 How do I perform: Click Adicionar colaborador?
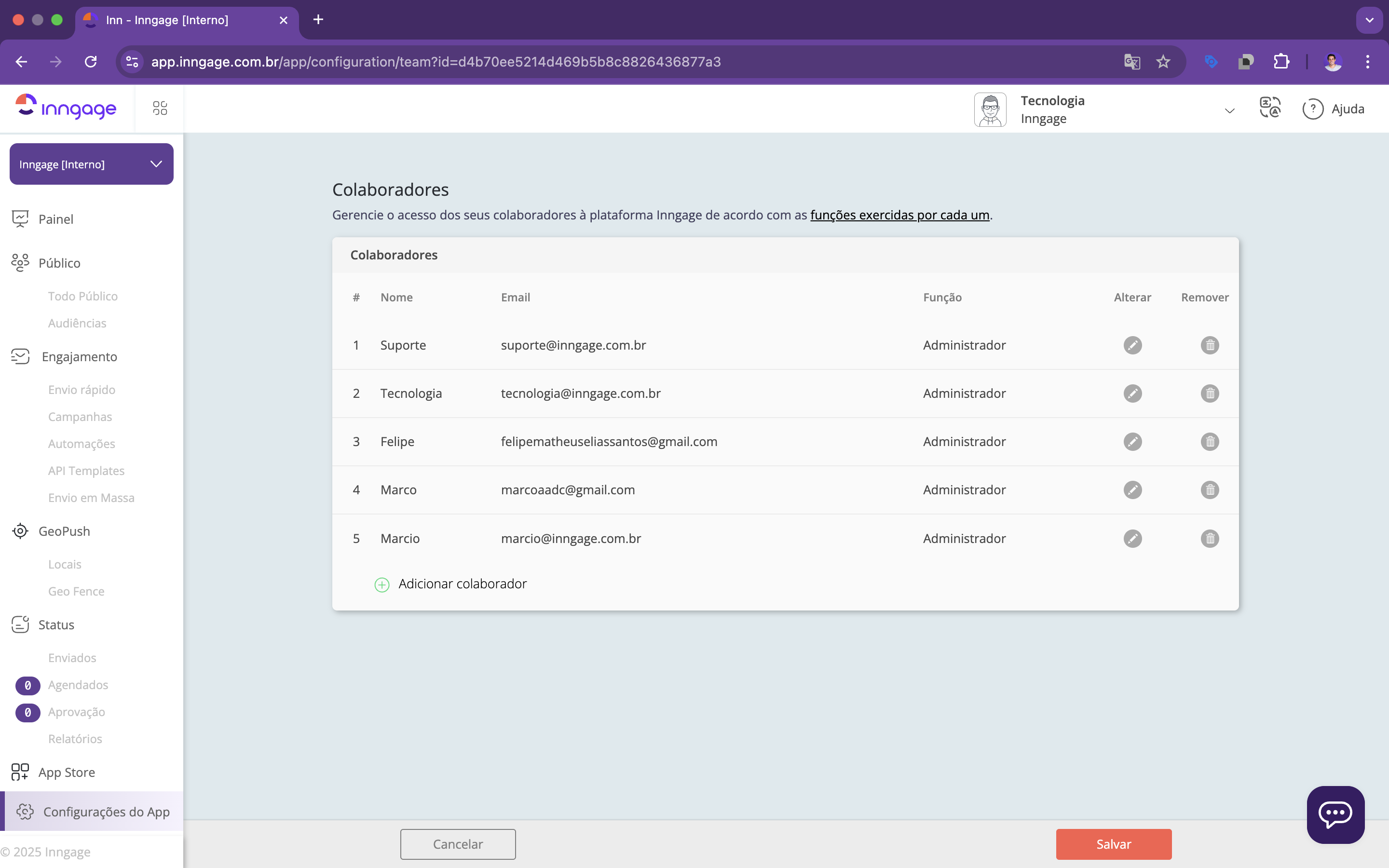click(463, 584)
